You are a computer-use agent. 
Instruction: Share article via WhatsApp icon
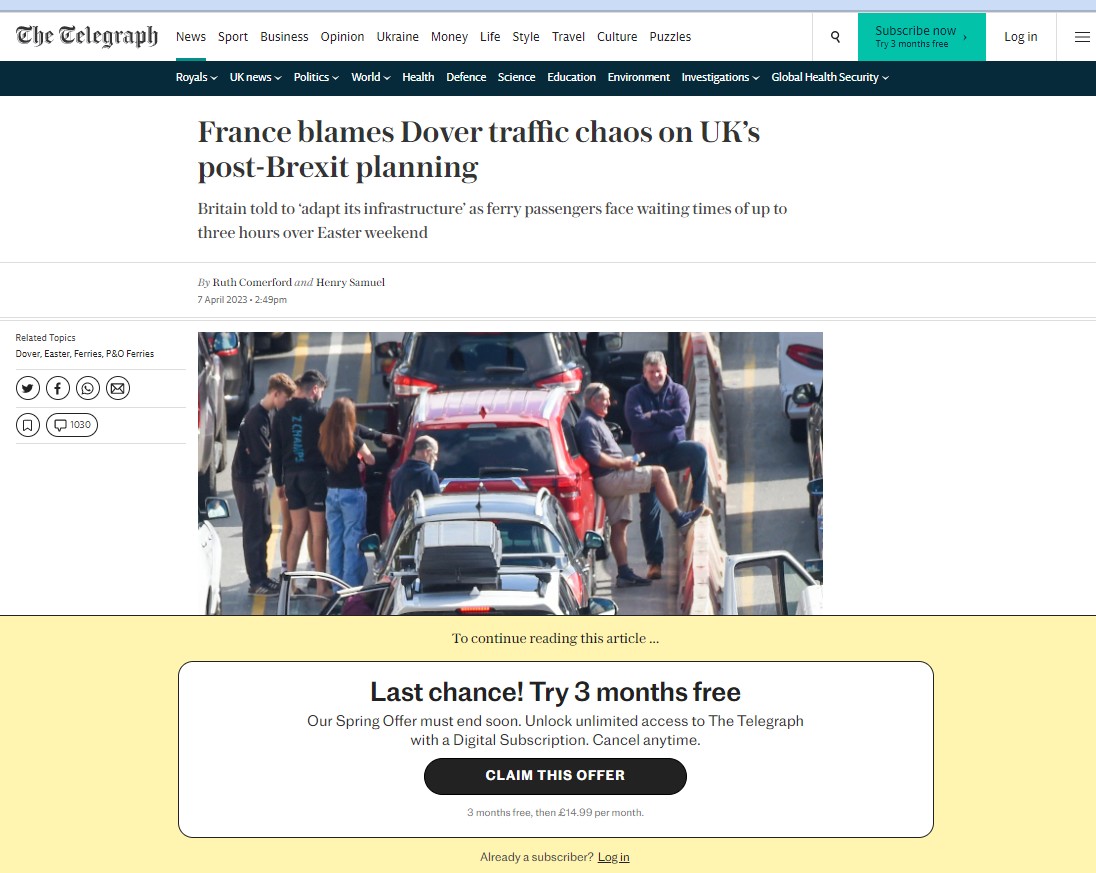tap(88, 388)
